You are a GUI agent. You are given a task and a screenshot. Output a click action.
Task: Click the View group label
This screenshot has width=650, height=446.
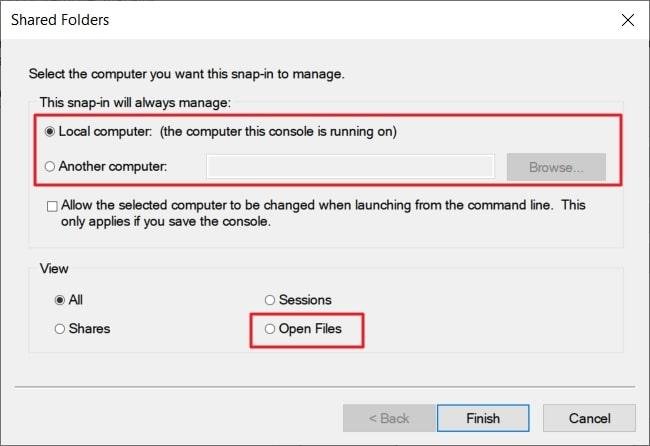click(x=53, y=268)
